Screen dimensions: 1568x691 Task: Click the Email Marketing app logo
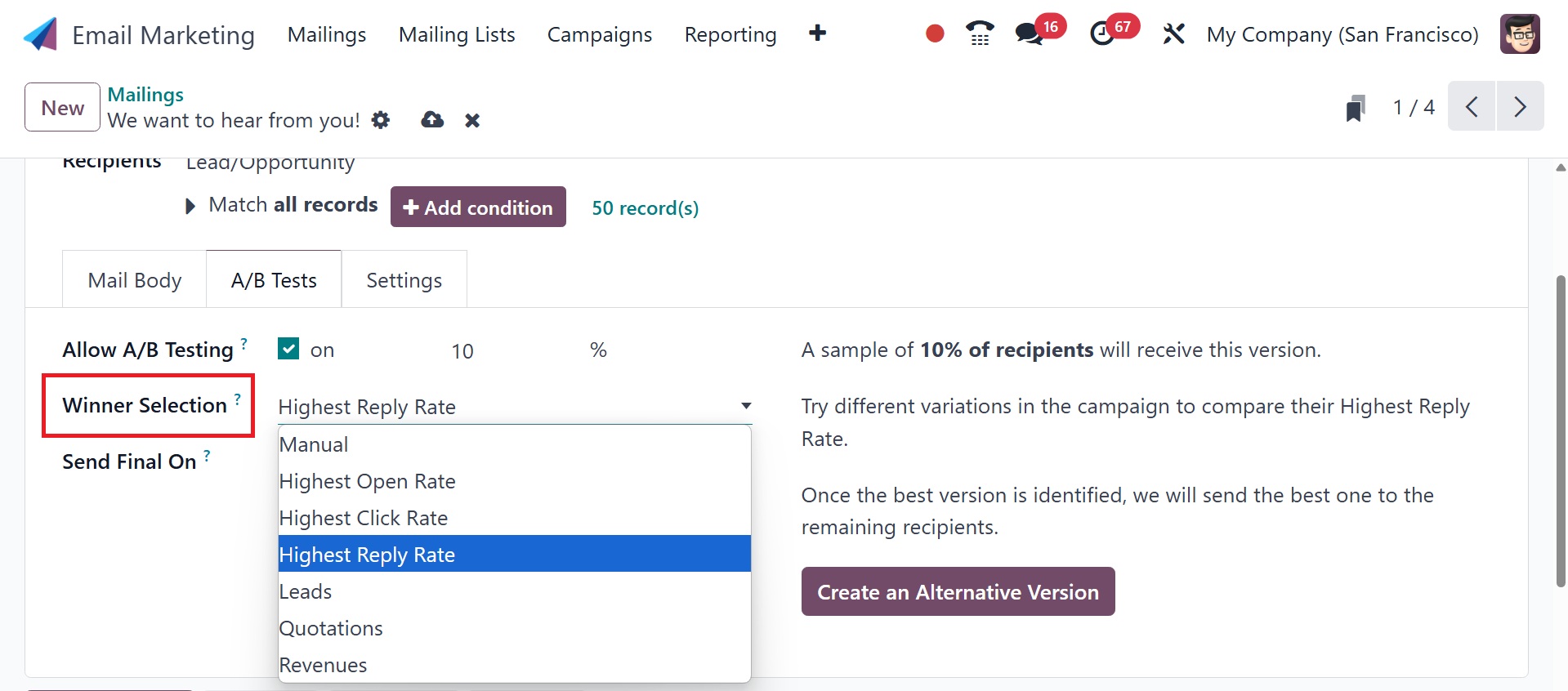tap(41, 34)
